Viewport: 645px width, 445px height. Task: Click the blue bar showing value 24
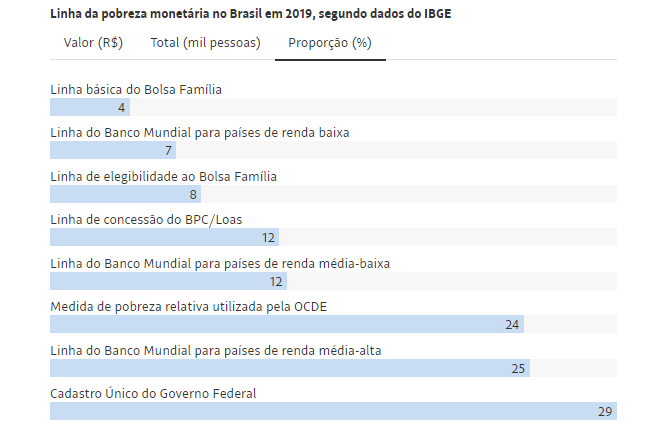click(x=286, y=325)
